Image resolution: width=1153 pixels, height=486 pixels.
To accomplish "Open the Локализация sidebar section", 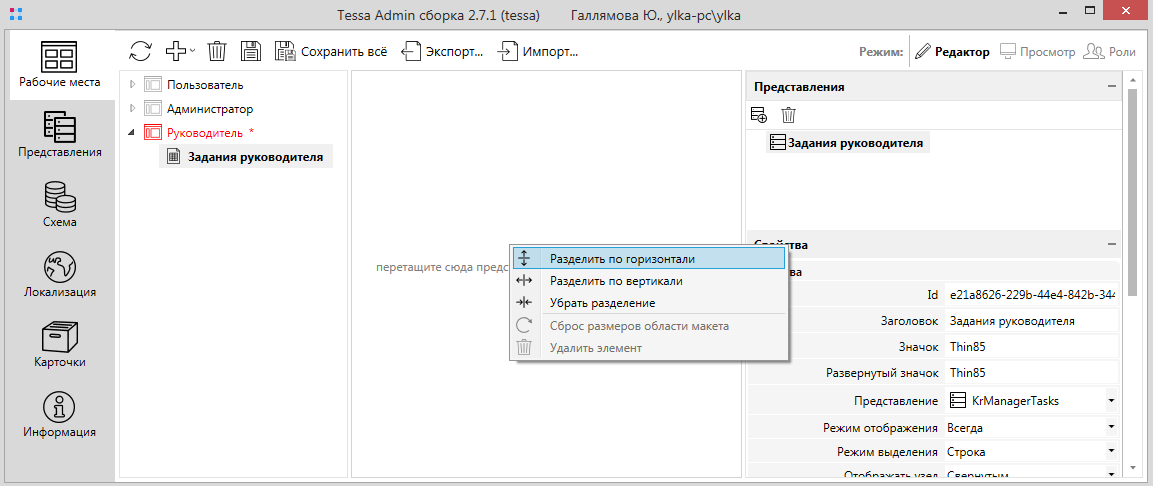I will (60, 275).
